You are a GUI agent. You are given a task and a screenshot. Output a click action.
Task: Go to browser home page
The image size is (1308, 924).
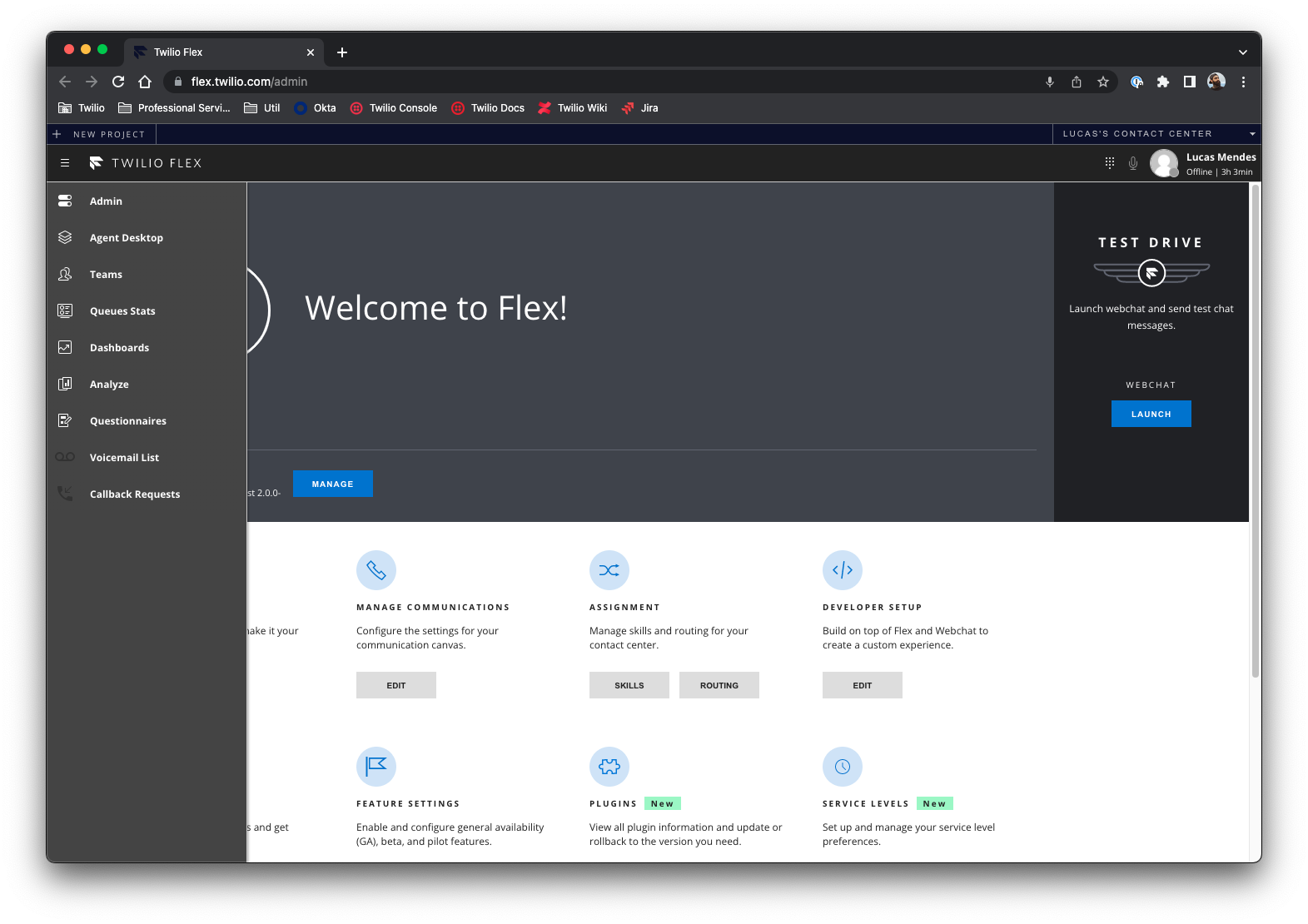145,82
